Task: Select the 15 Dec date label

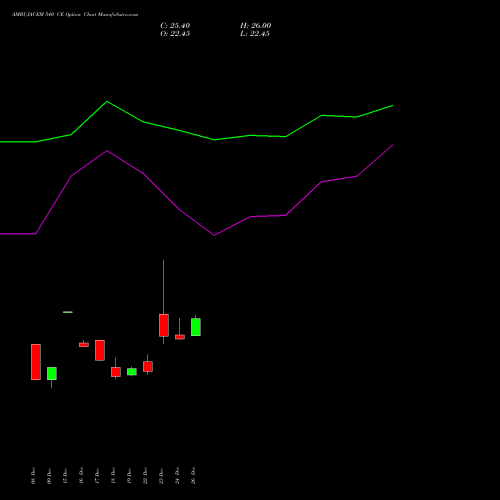Action: click(x=65, y=476)
